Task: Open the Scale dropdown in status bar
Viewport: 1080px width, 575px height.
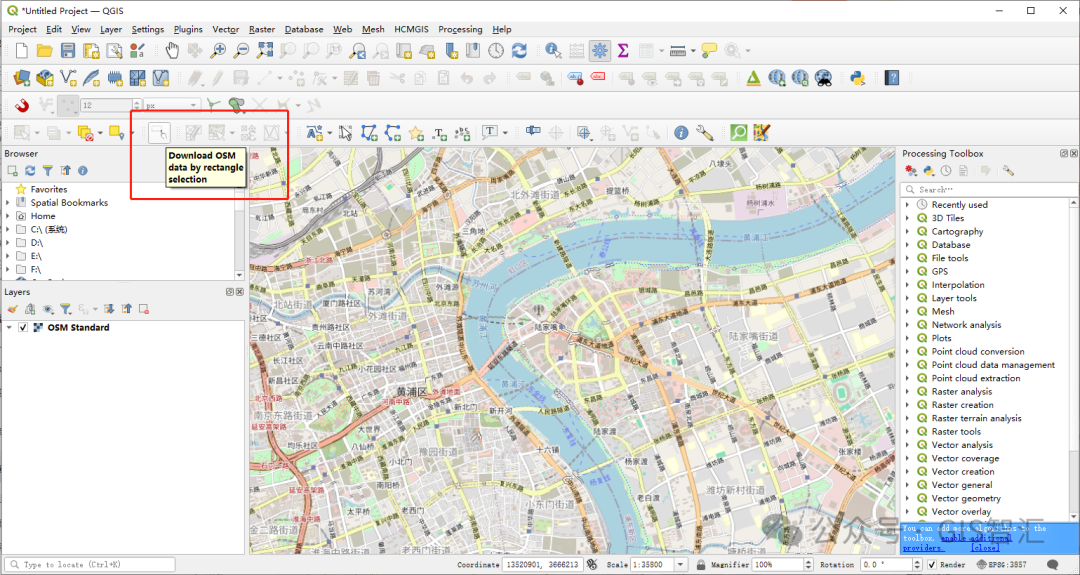Action: pyautogui.click(x=681, y=565)
